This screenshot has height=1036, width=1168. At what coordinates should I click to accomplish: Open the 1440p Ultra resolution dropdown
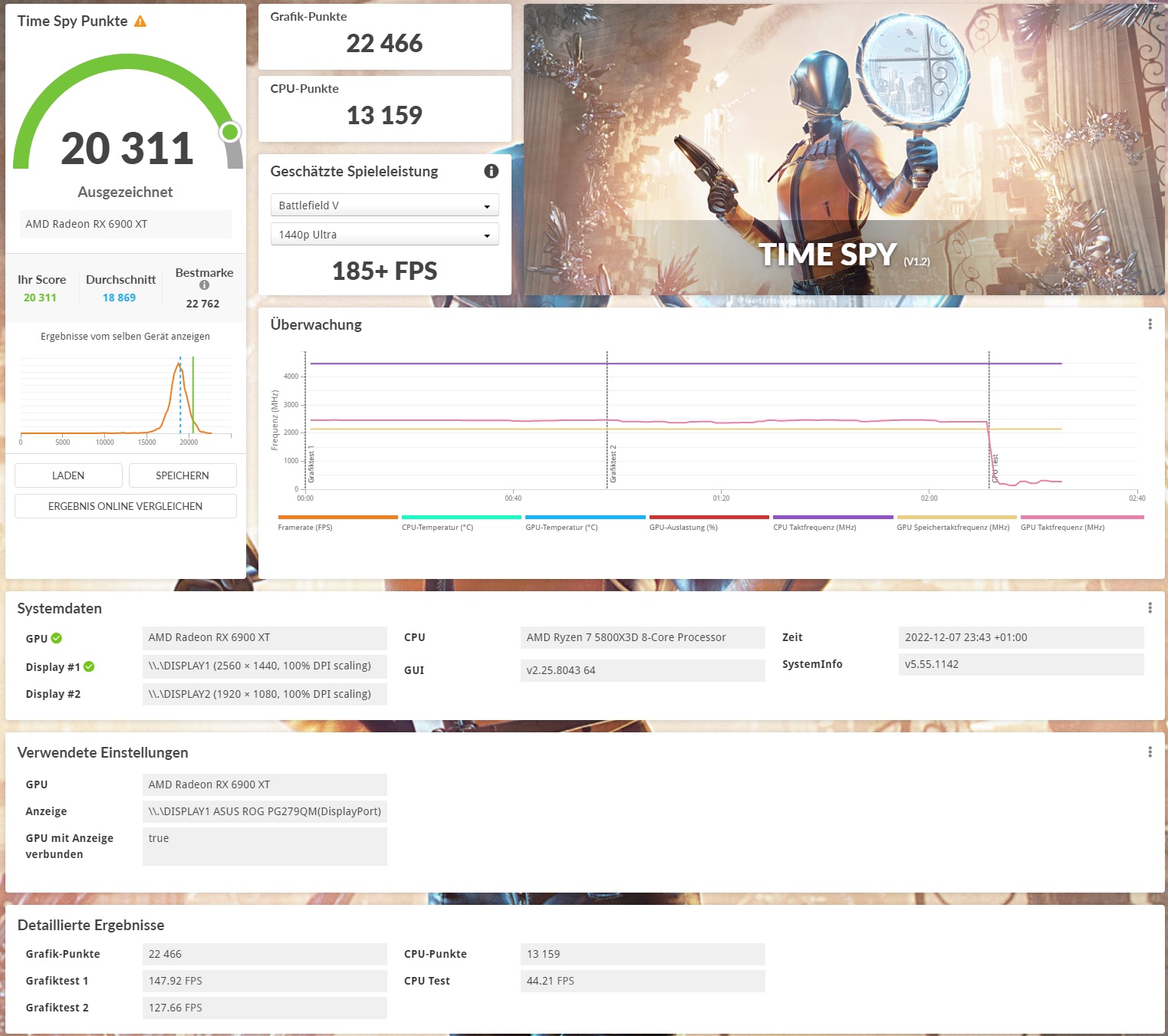click(384, 235)
